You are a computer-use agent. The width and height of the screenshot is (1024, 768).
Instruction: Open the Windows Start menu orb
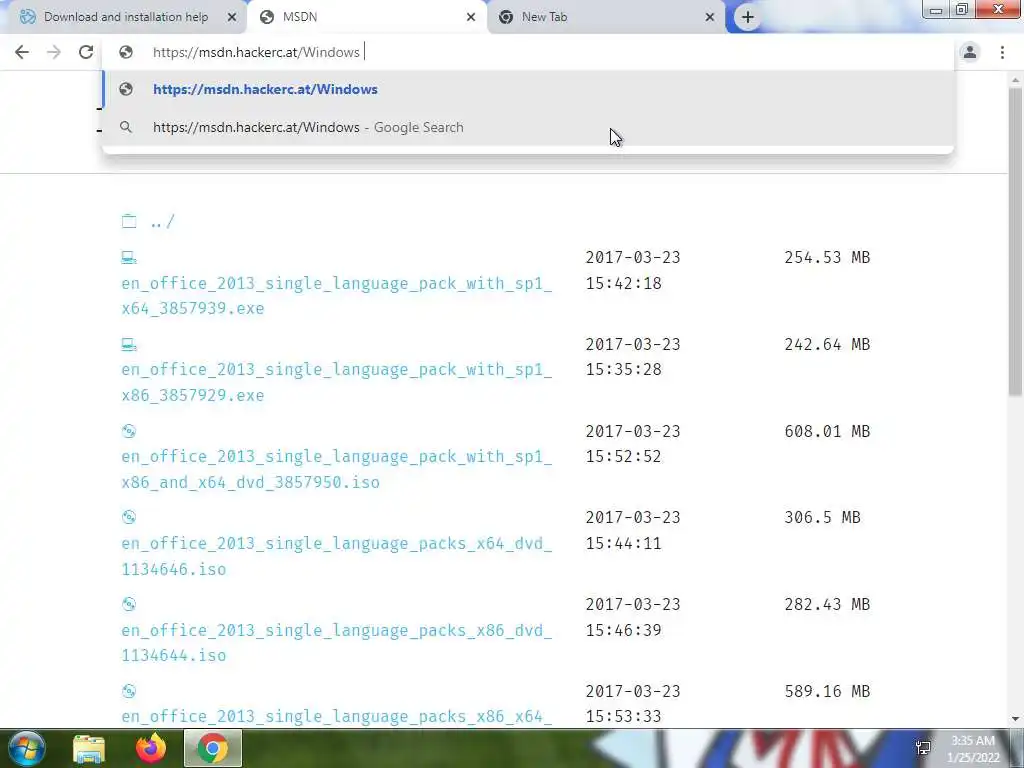[x=26, y=748]
